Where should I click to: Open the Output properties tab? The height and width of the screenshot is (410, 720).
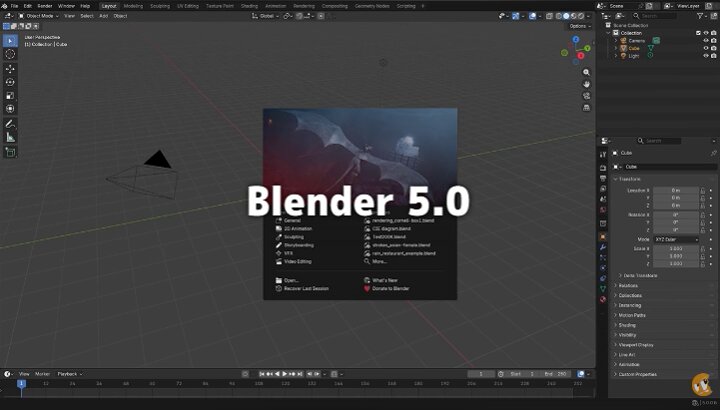603,178
